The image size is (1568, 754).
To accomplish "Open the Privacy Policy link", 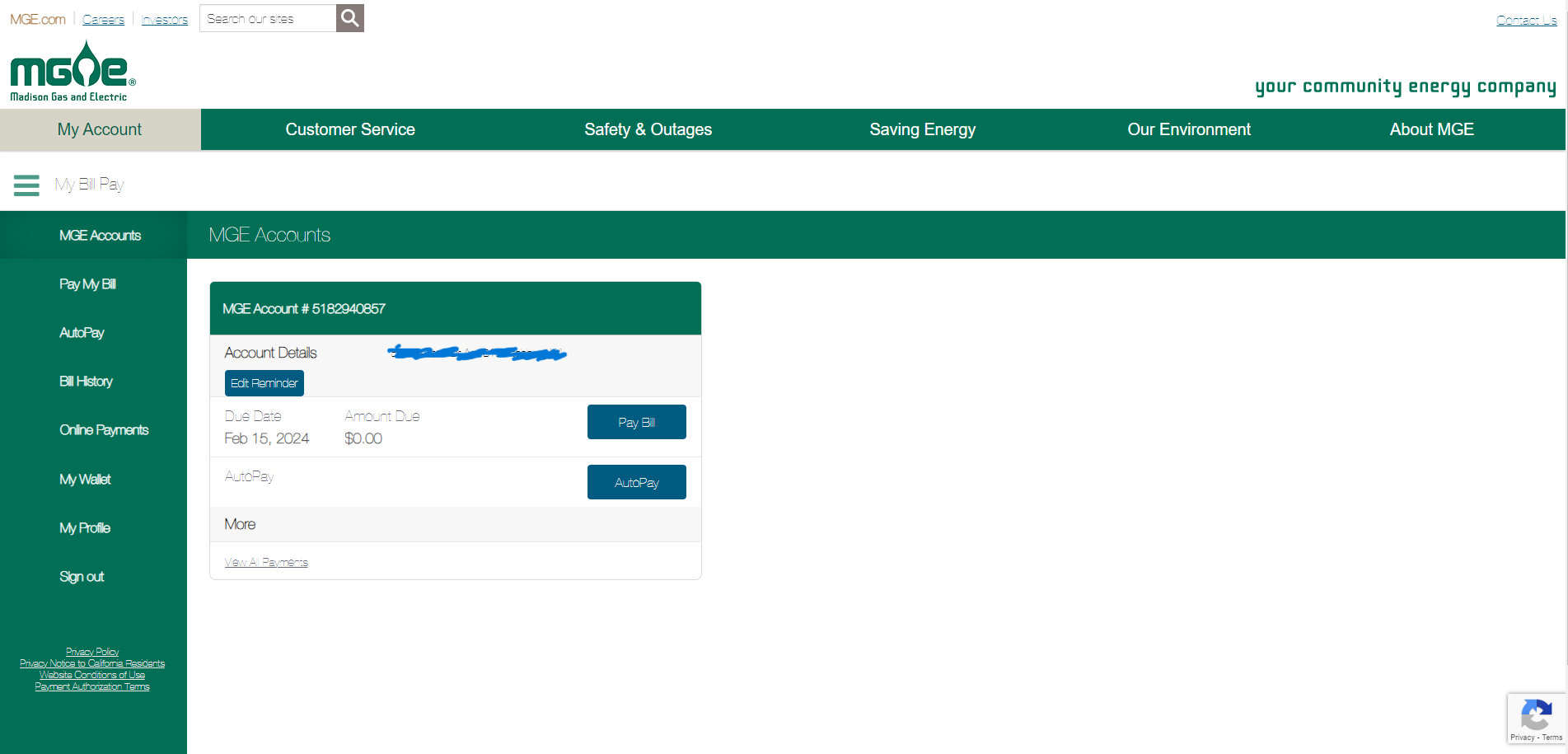I will [x=92, y=652].
